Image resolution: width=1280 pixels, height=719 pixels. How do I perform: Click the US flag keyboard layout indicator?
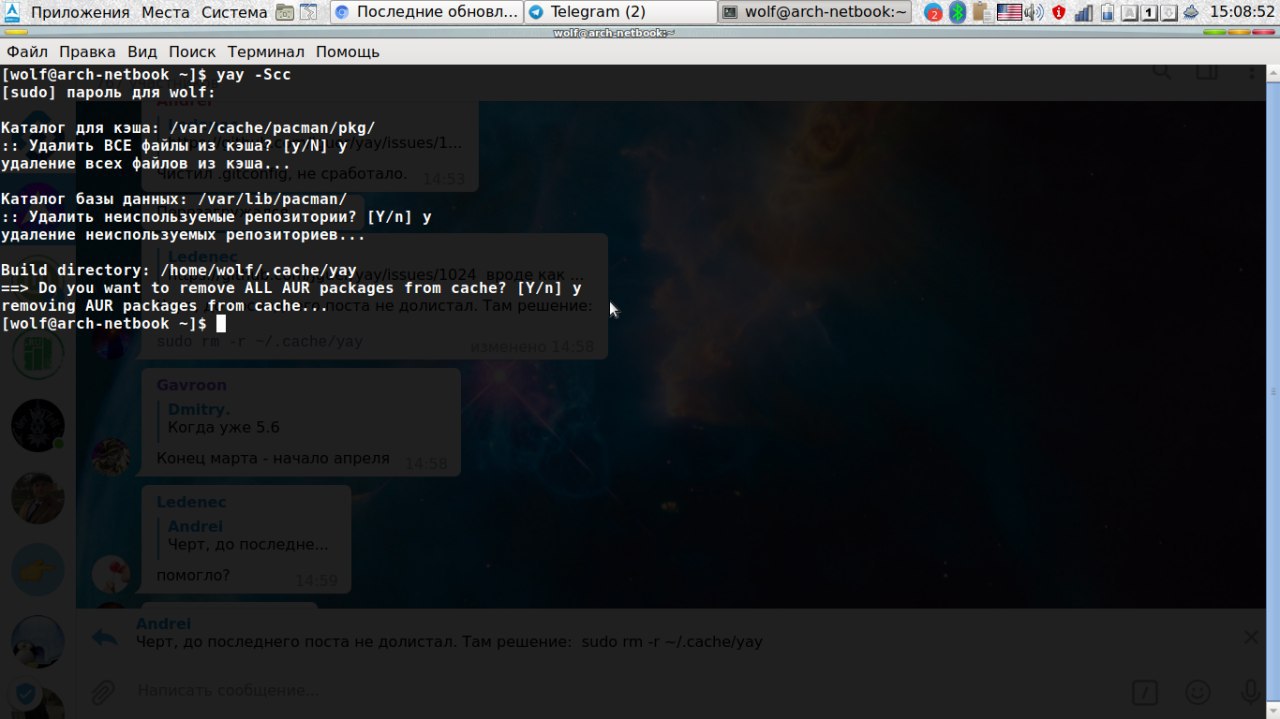[1009, 12]
